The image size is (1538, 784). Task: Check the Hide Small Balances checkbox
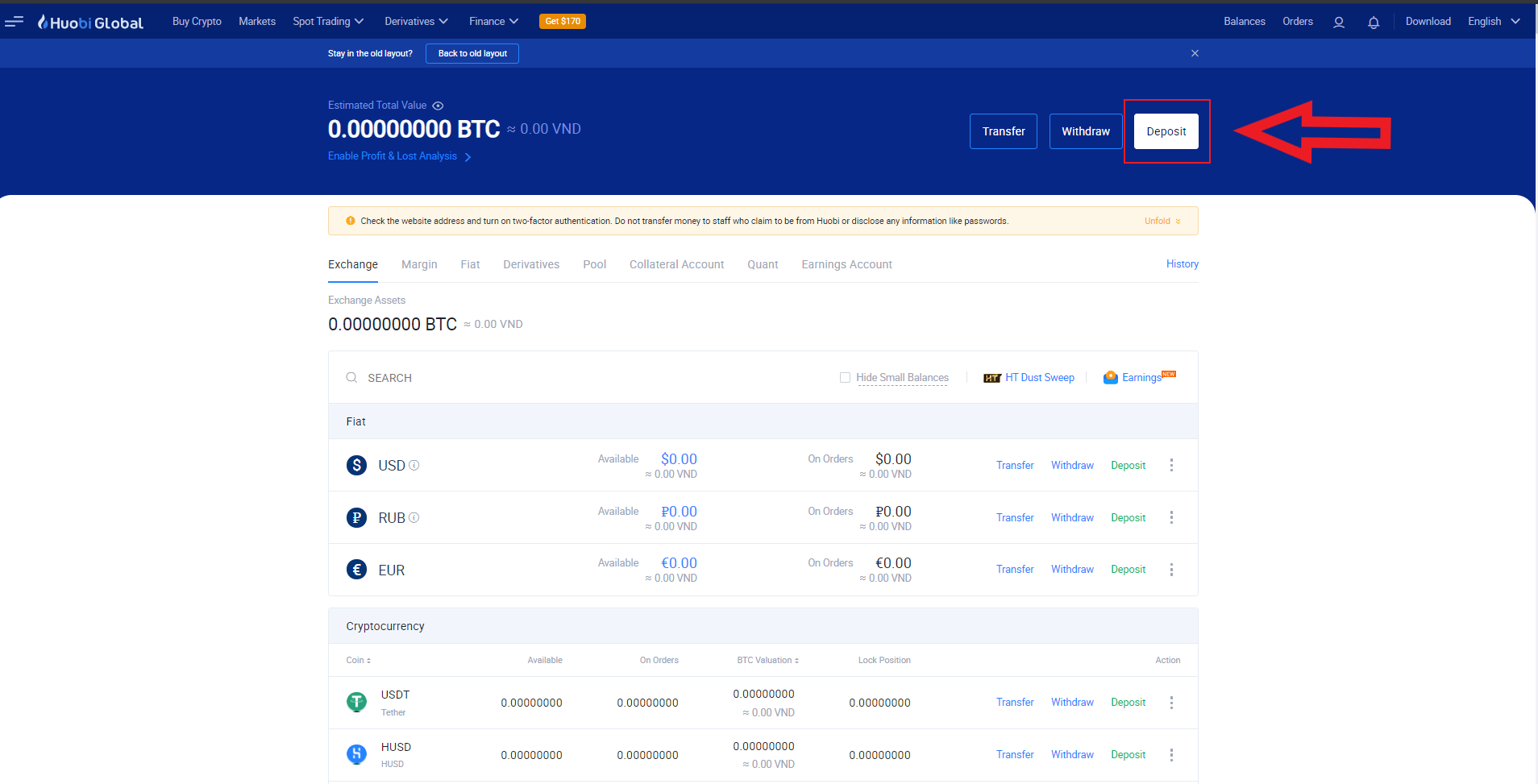point(845,377)
